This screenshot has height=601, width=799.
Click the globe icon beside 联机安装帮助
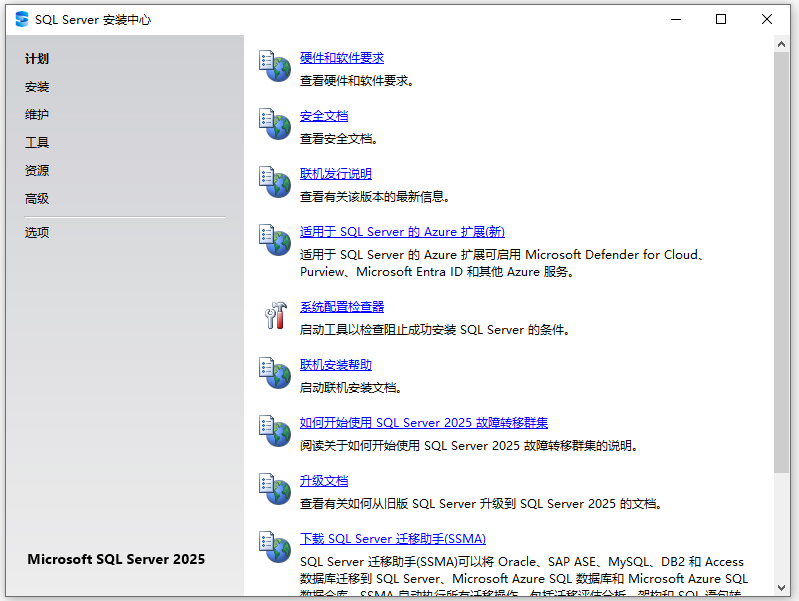[x=275, y=374]
